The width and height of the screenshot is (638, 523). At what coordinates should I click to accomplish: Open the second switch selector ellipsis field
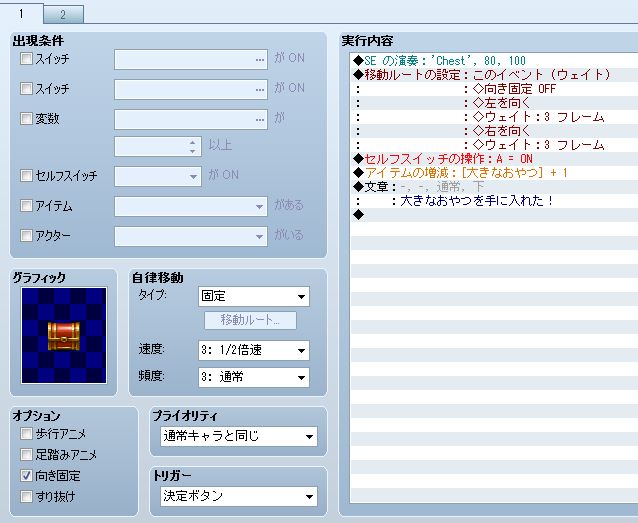pyautogui.click(x=191, y=90)
